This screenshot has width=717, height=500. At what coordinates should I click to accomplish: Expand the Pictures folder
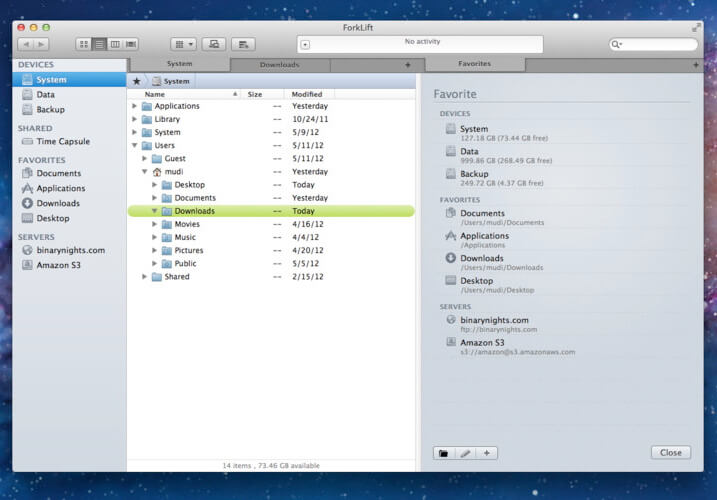point(155,251)
